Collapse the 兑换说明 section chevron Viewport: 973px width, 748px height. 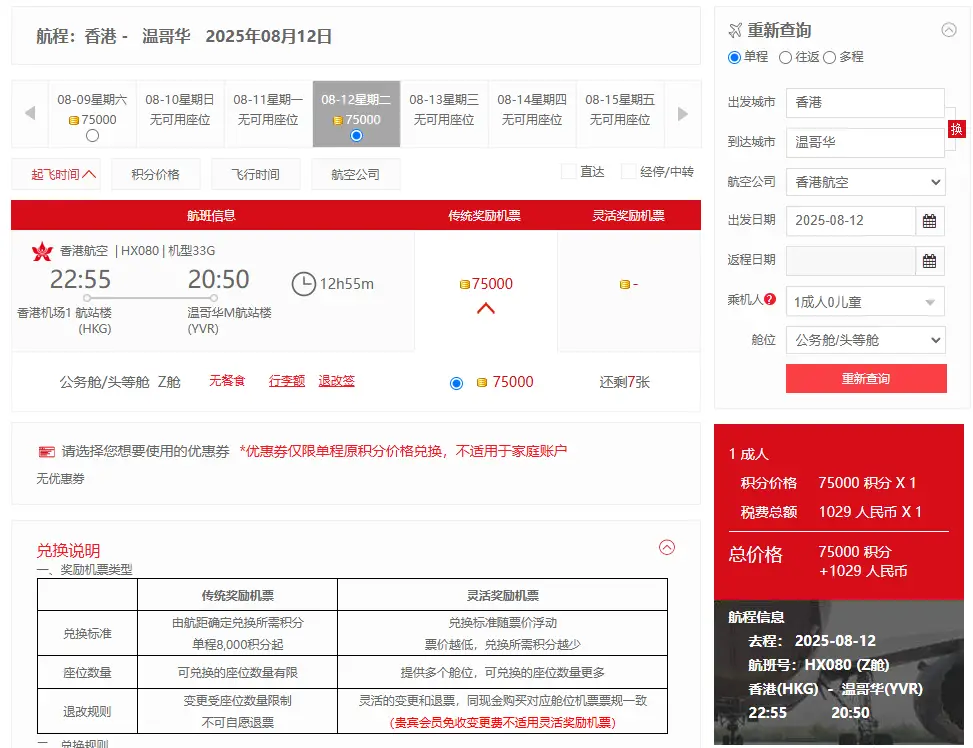coord(668,549)
